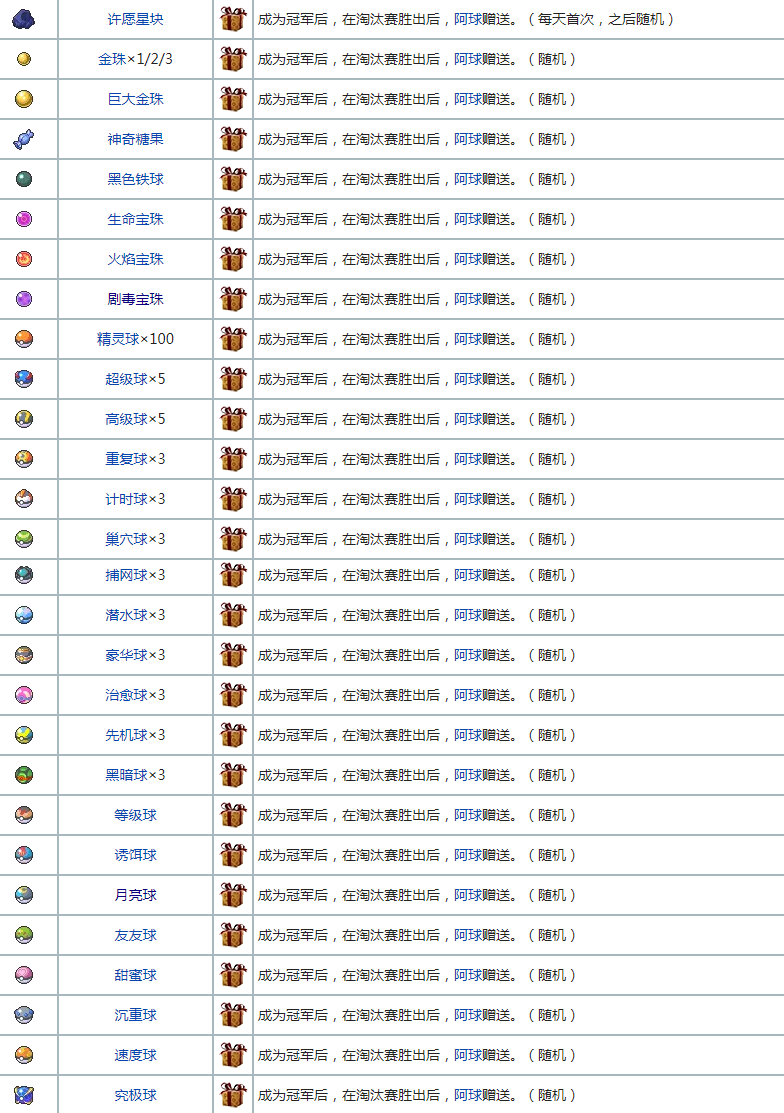Open the 生命宝珠 link
784x1113 pixels.
tap(136, 219)
